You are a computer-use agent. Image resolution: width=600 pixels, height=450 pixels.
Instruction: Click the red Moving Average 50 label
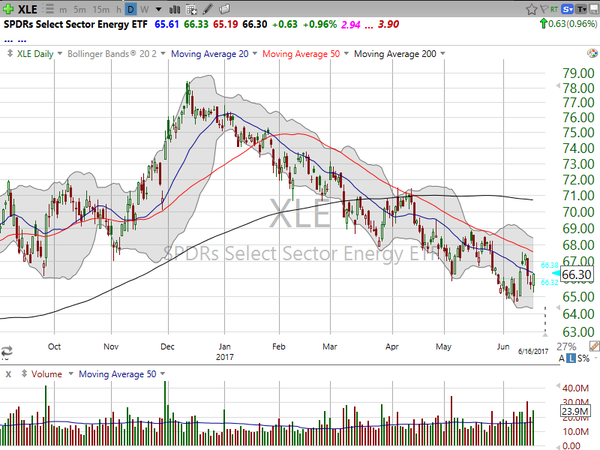301,54
